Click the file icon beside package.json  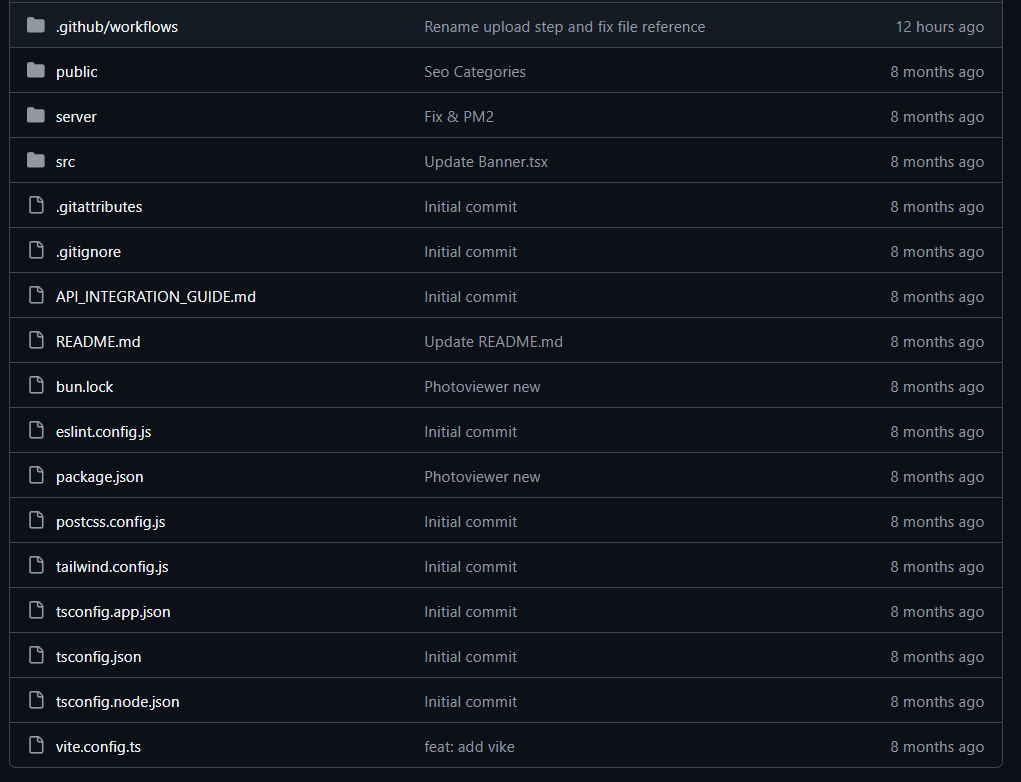(37, 476)
